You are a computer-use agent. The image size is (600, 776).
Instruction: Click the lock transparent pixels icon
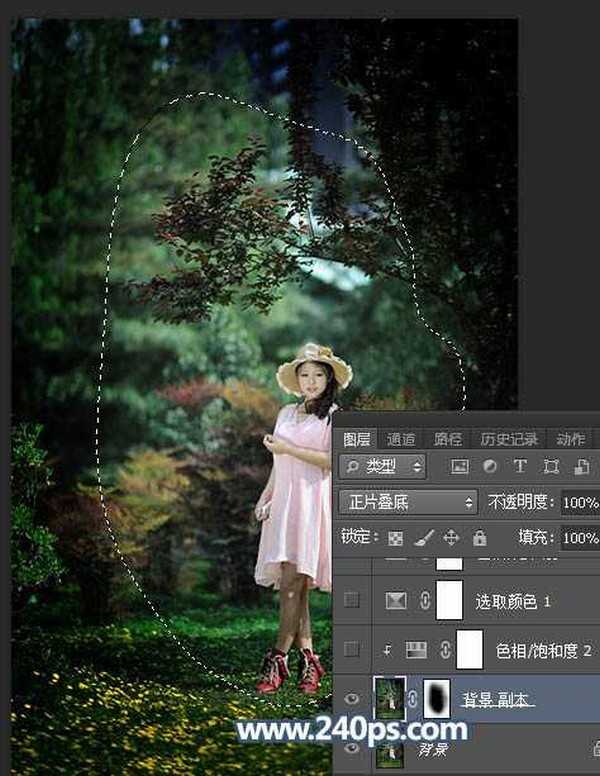(x=396, y=538)
